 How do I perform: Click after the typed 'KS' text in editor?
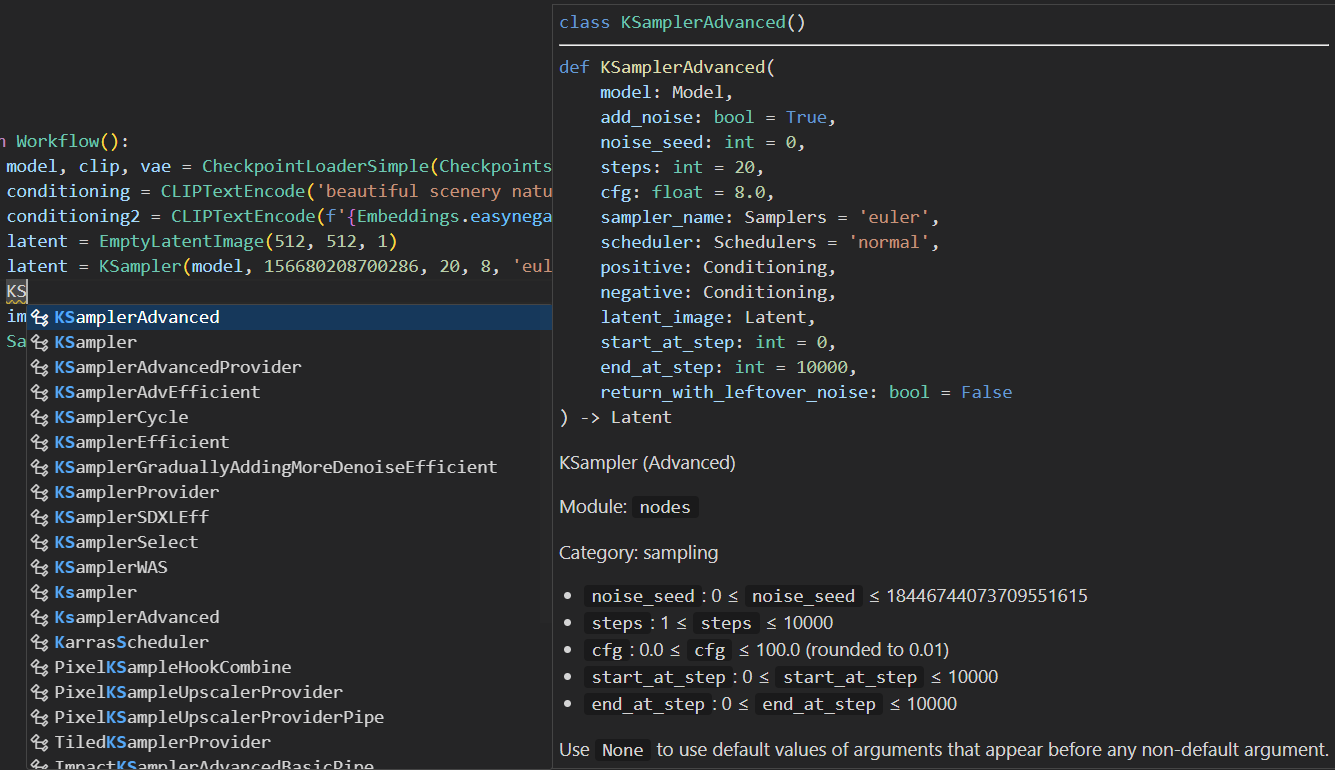pos(29,291)
